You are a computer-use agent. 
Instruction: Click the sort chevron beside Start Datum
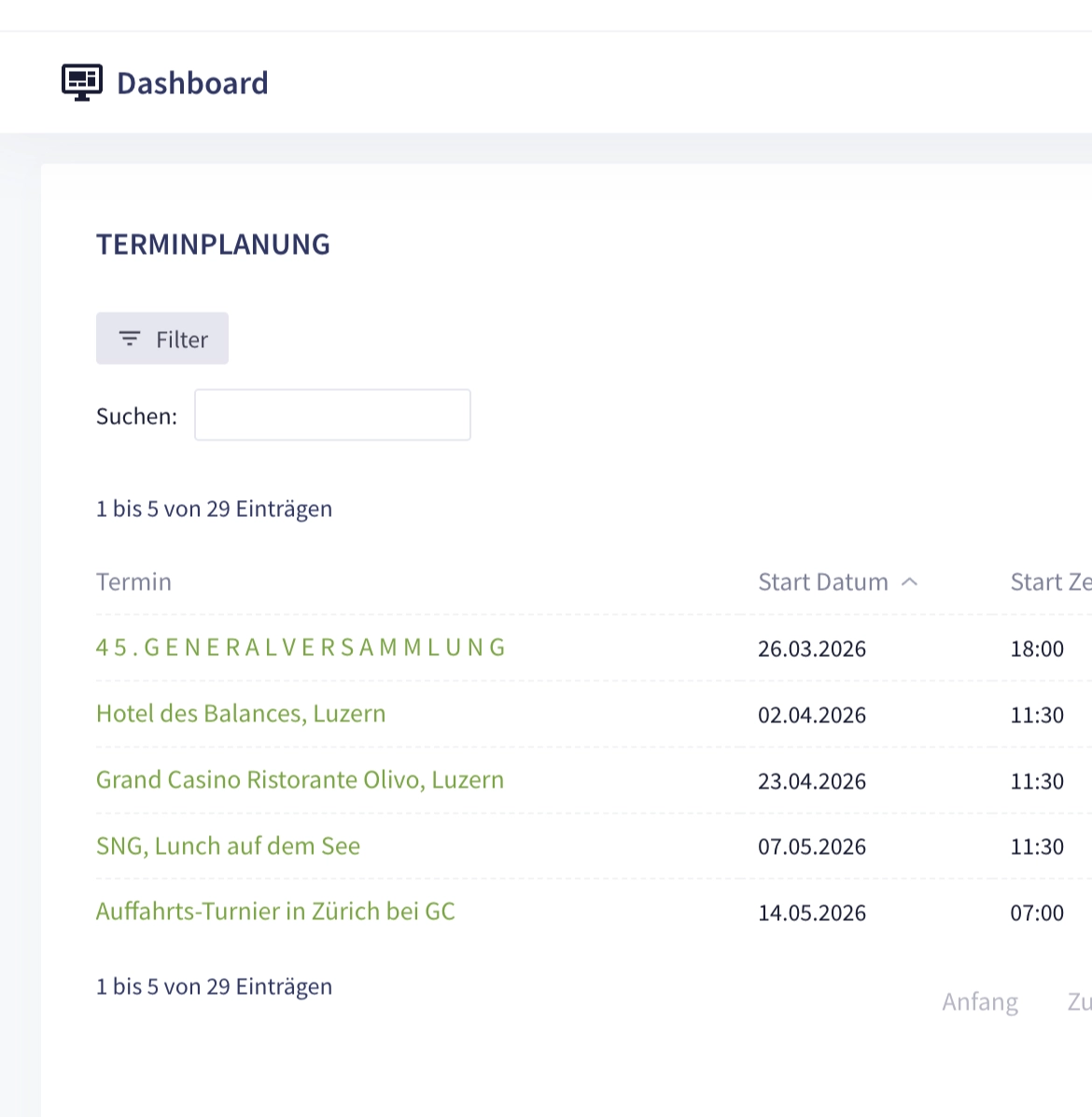pos(909,581)
